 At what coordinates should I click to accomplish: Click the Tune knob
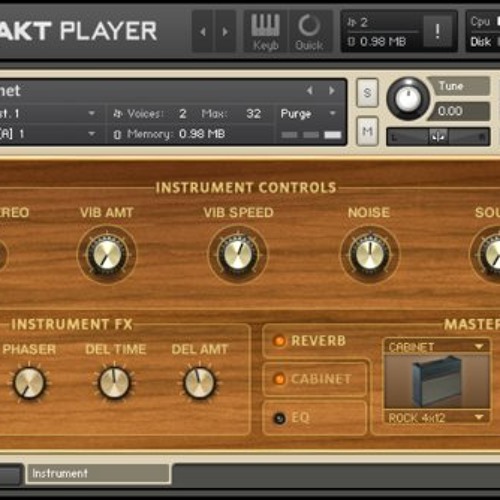click(408, 99)
